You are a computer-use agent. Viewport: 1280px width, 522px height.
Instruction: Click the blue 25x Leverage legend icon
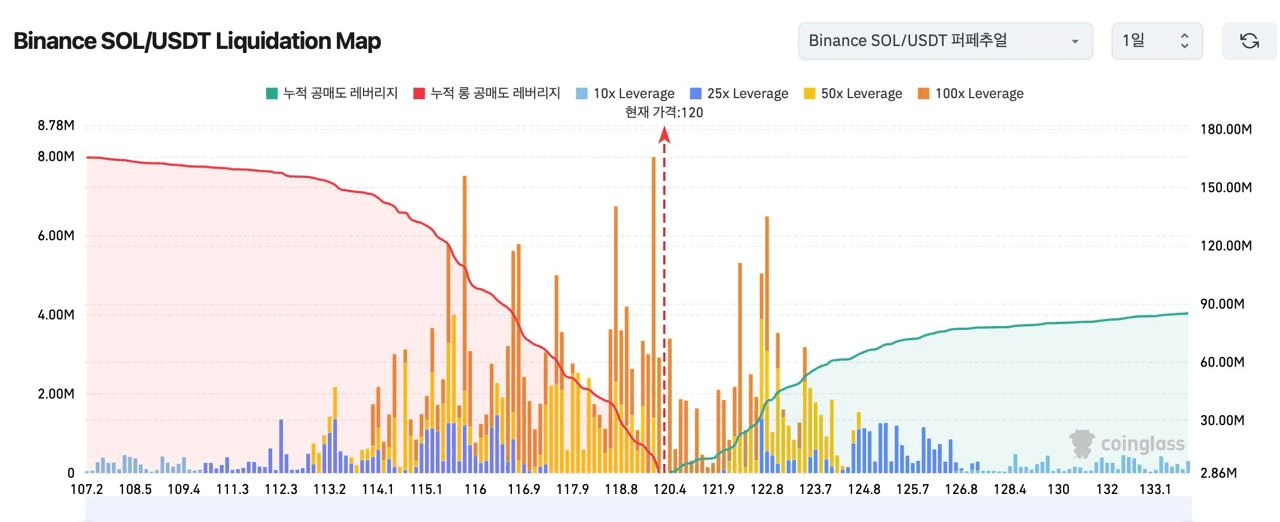pos(695,93)
